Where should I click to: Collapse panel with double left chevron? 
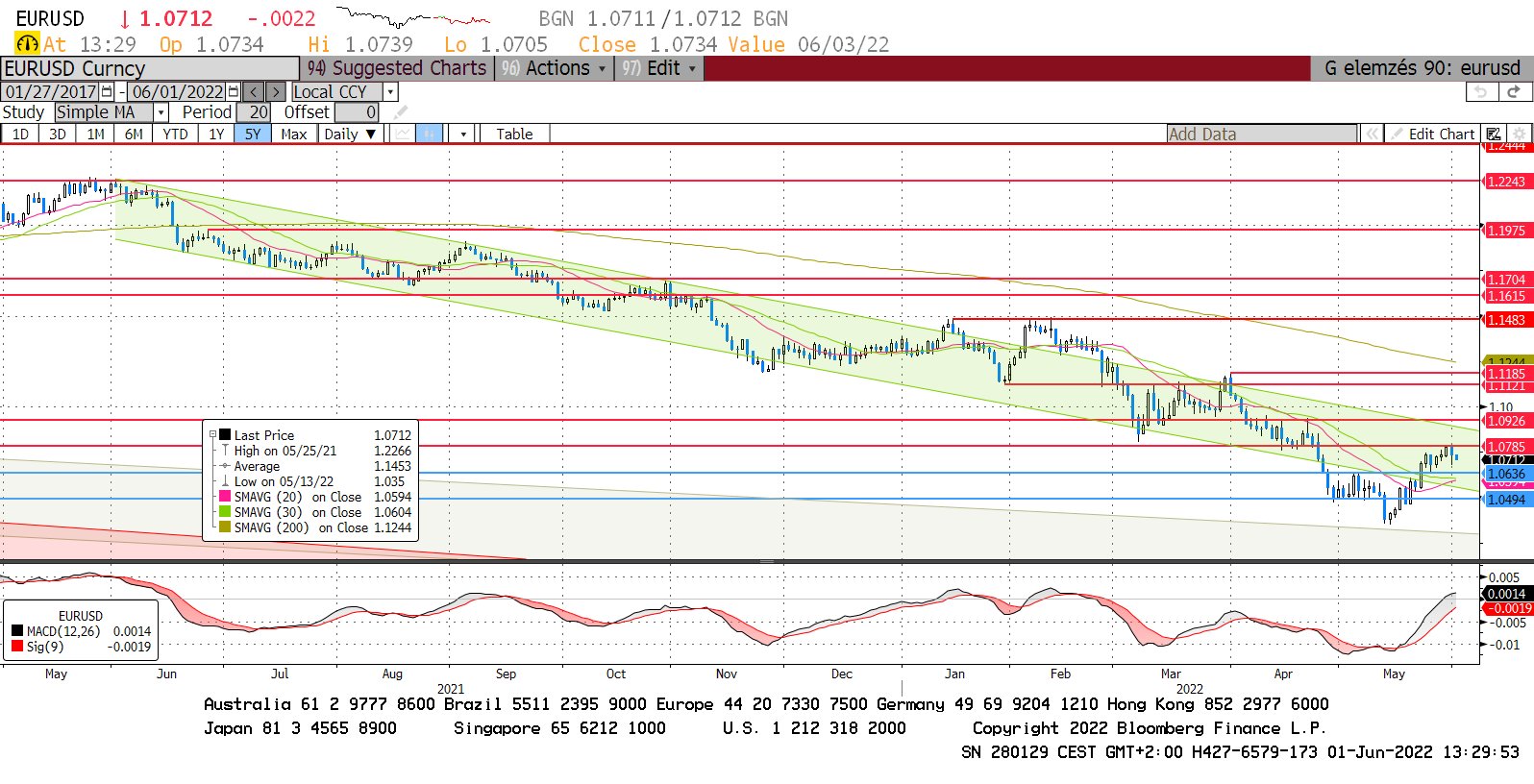[x=1373, y=135]
